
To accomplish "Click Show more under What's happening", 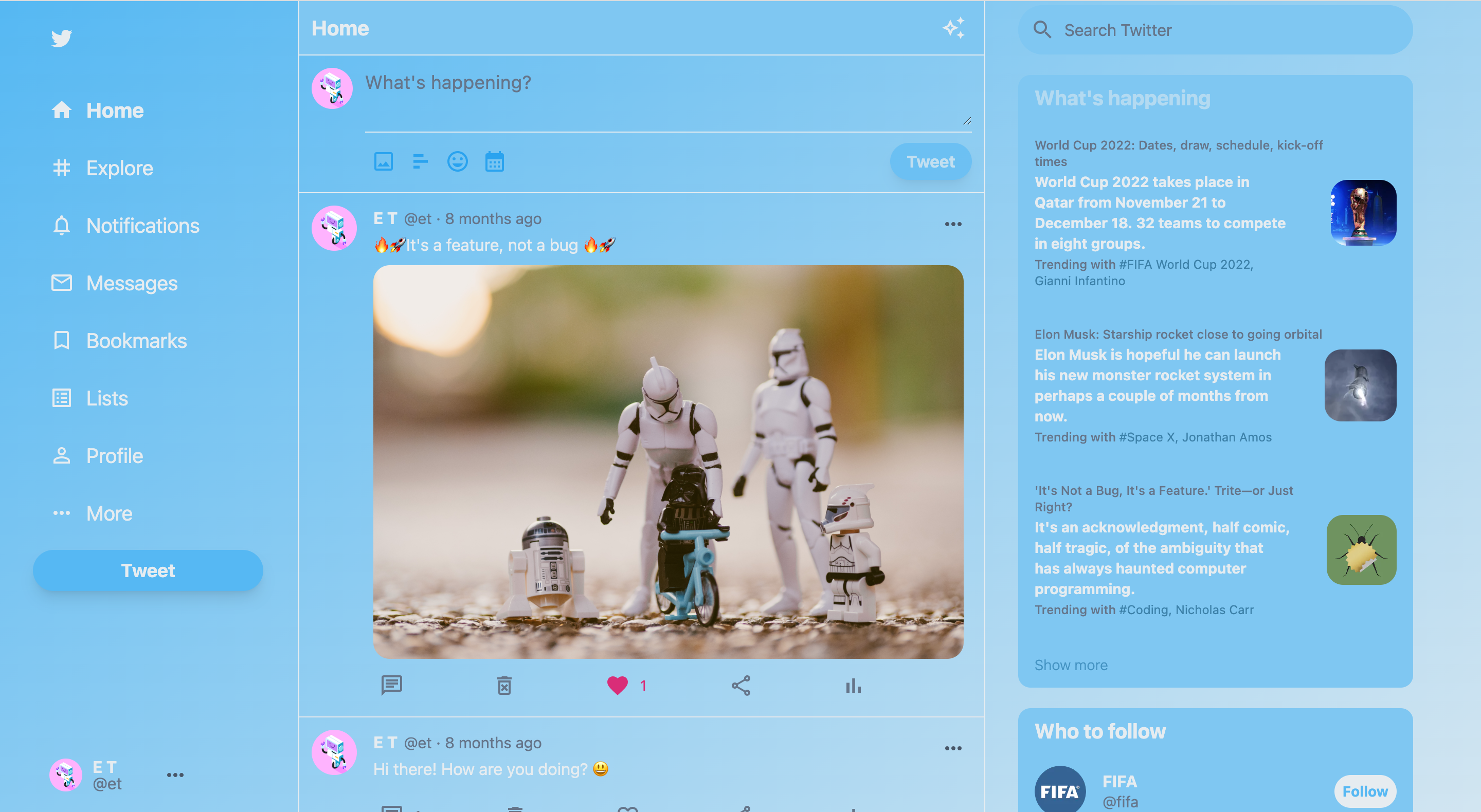I will [1071, 665].
